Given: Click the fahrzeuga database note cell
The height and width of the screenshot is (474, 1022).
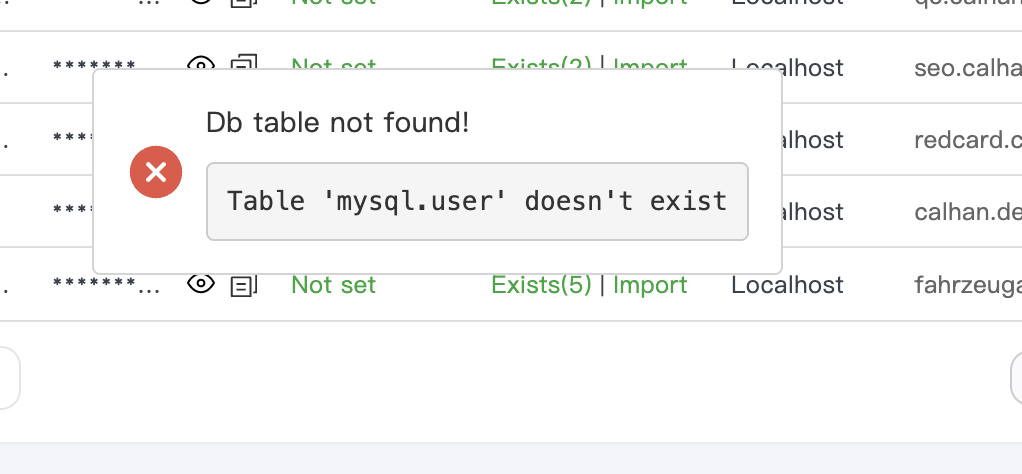Looking at the screenshot, I should (x=967, y=285).
